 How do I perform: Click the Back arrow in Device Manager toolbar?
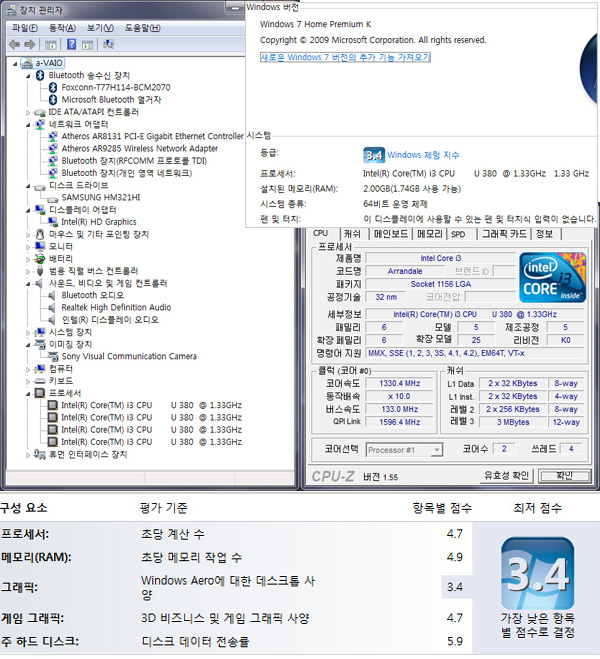tap(14, 44)
